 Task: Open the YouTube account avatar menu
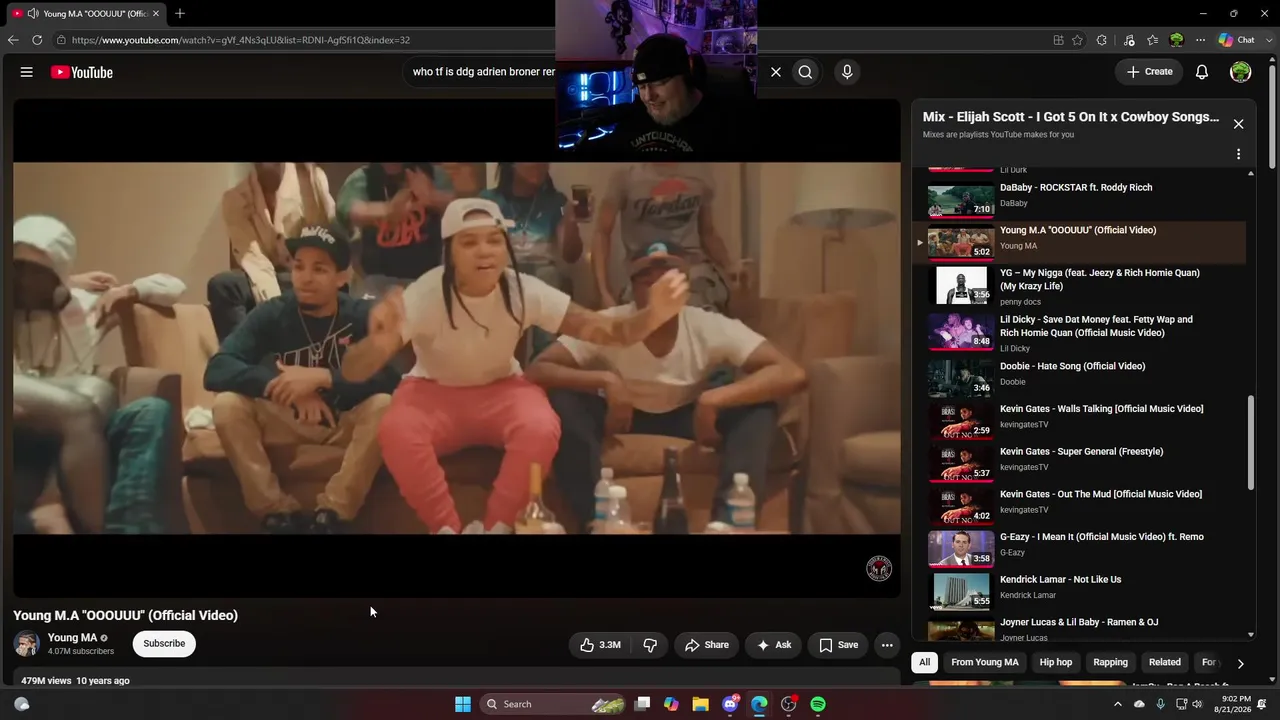click(1241, 72)
